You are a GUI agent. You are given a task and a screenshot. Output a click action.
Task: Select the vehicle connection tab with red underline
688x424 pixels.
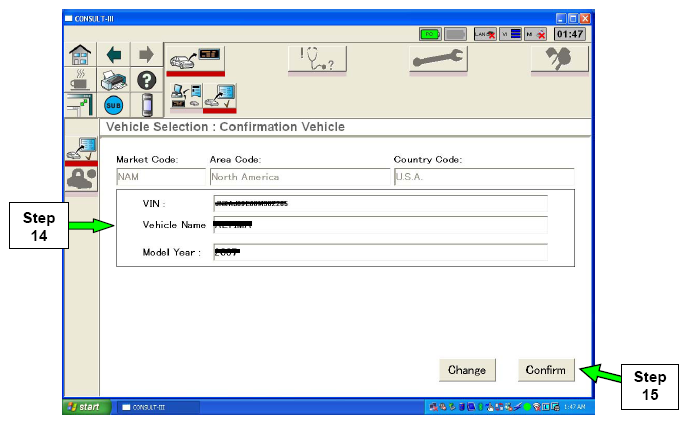tap(194, 58)
